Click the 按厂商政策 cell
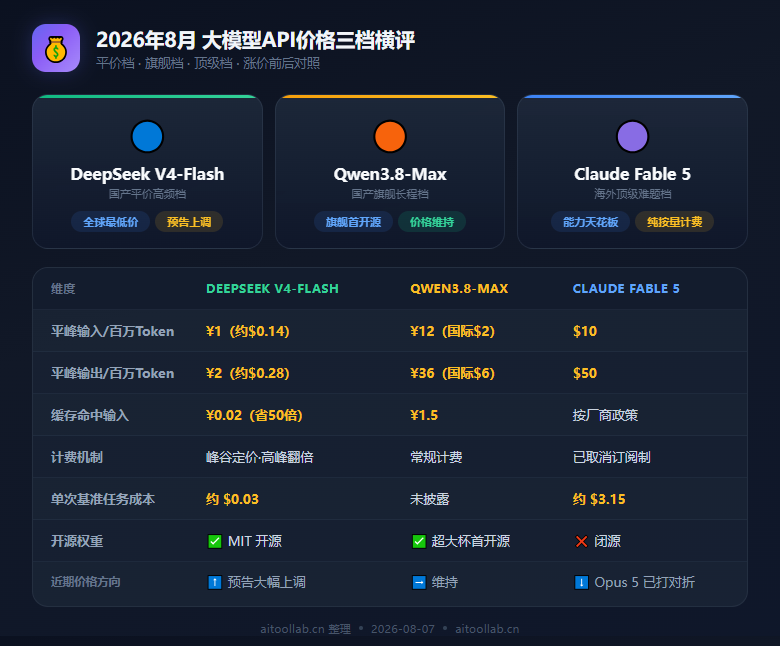This screenshot has width=780, height=646. pyautogui.click(x=605, y=415)
